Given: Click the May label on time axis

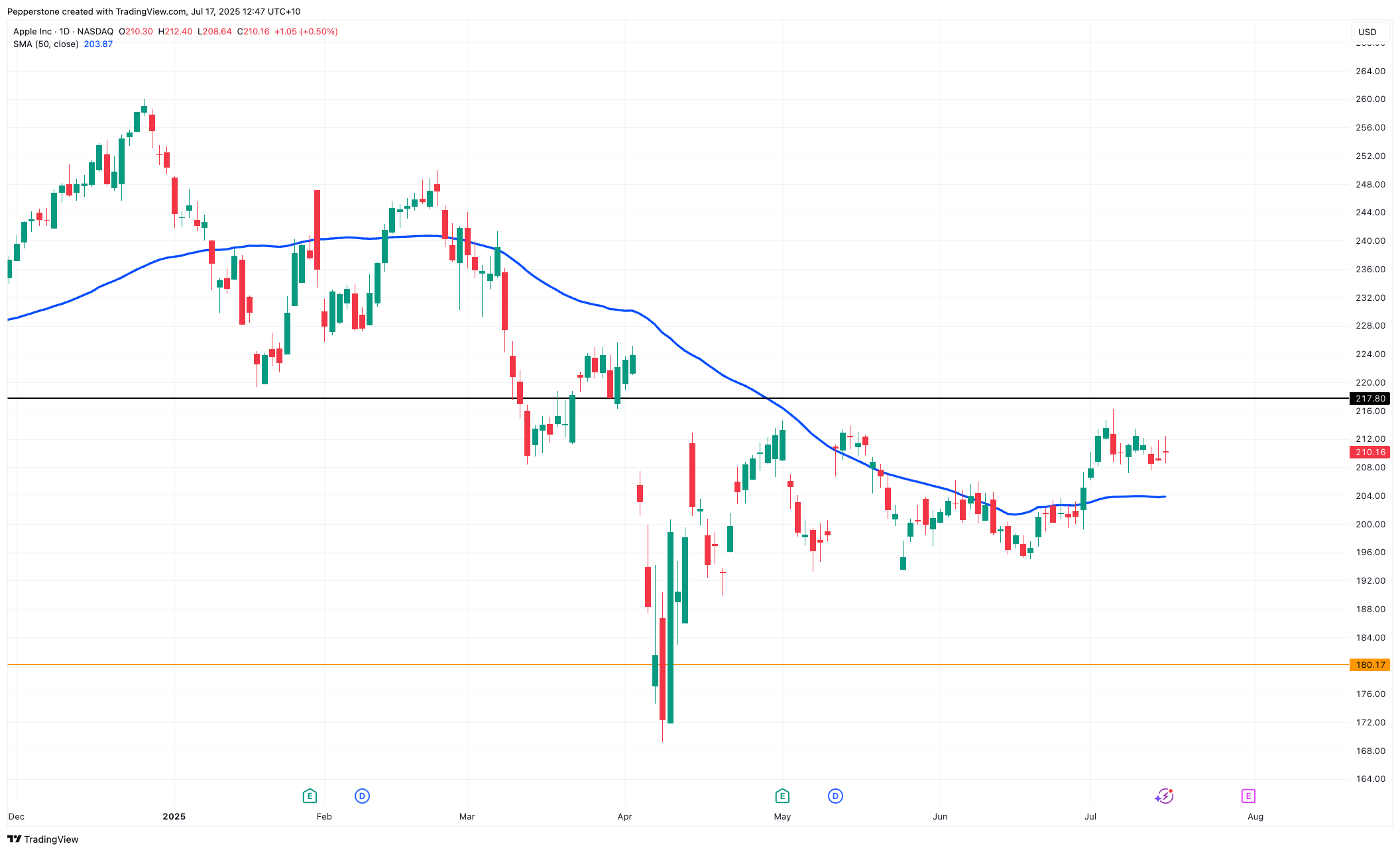Looking at the screenshot, I should point(782,816).
